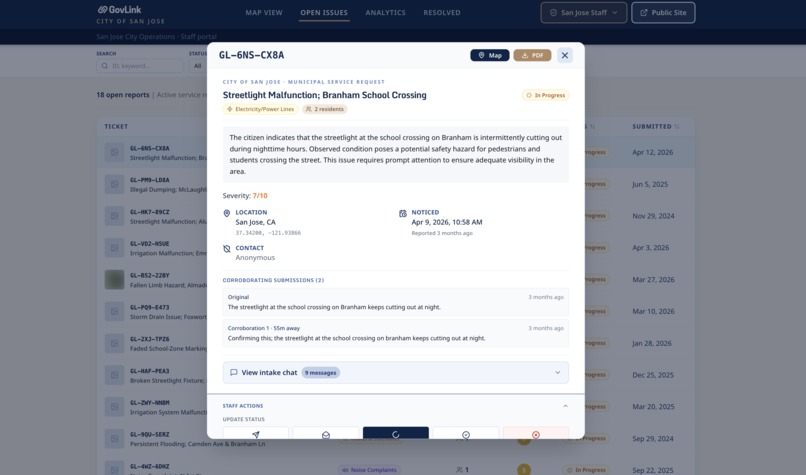
Task: Collapse the Staff Actions section chevron
Action: click(565, 406)
